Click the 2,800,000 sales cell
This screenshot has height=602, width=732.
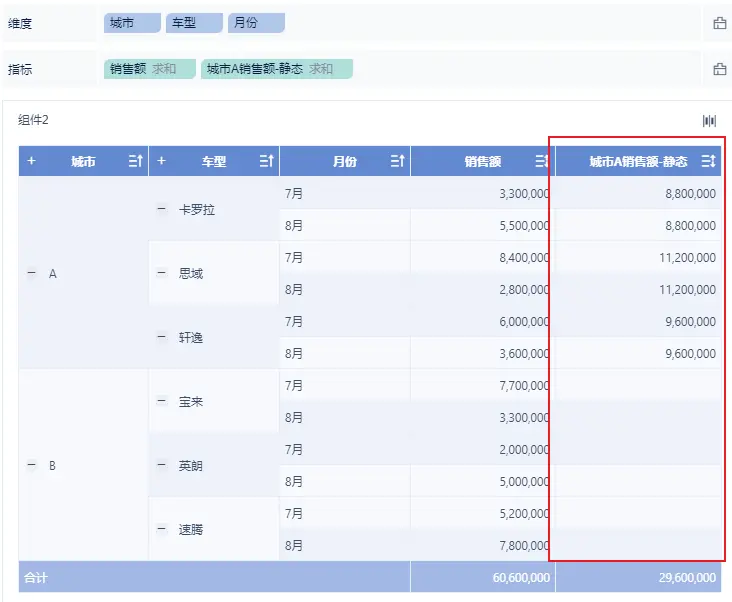point(483,289)
